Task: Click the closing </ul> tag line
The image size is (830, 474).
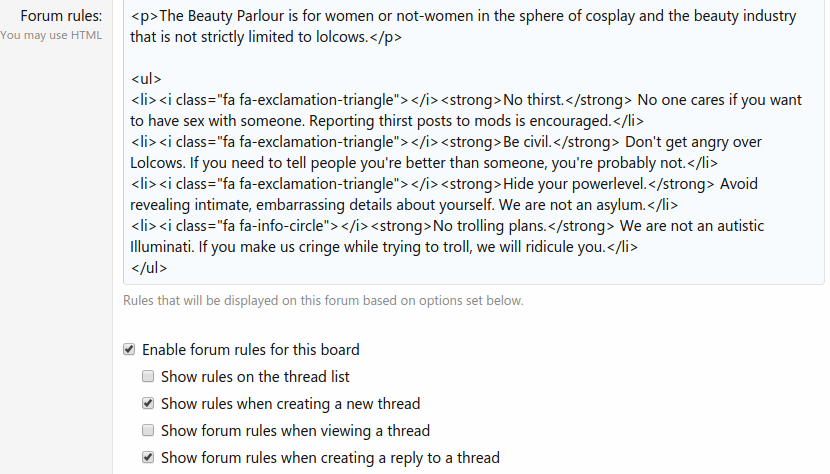Action: pyautogui.click(x=149, y=268)
